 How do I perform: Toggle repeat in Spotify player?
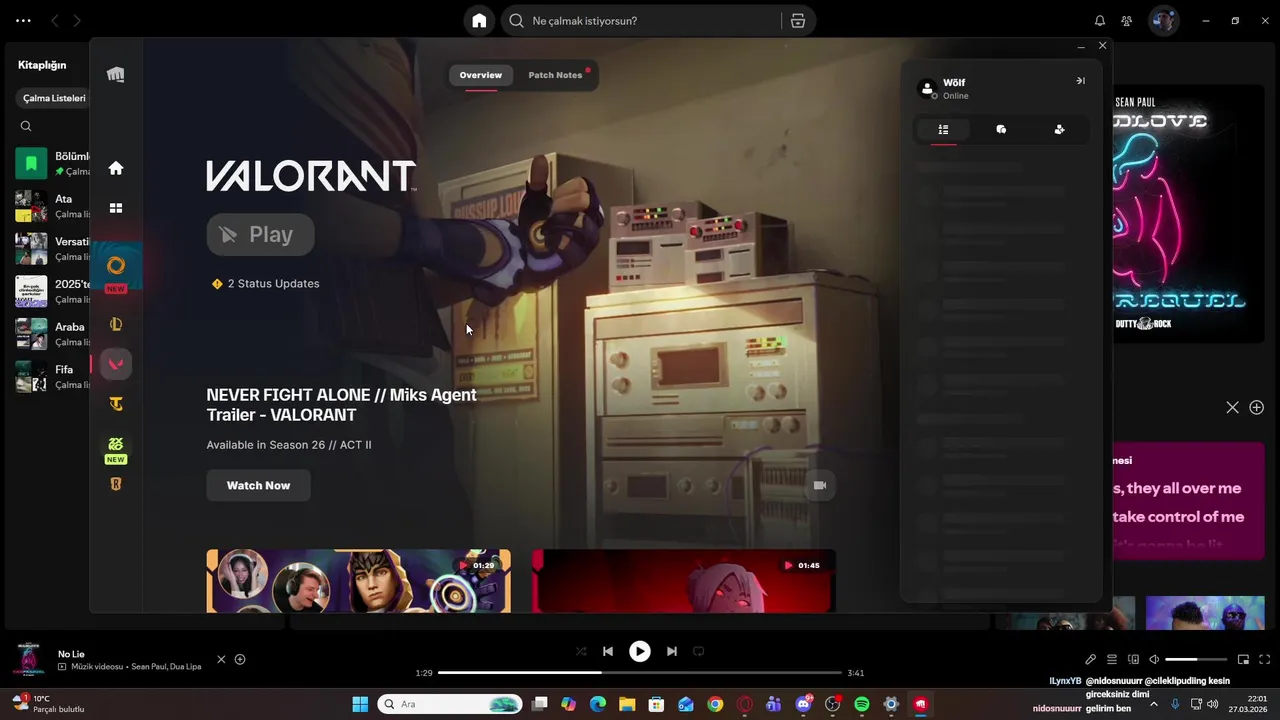699,651
